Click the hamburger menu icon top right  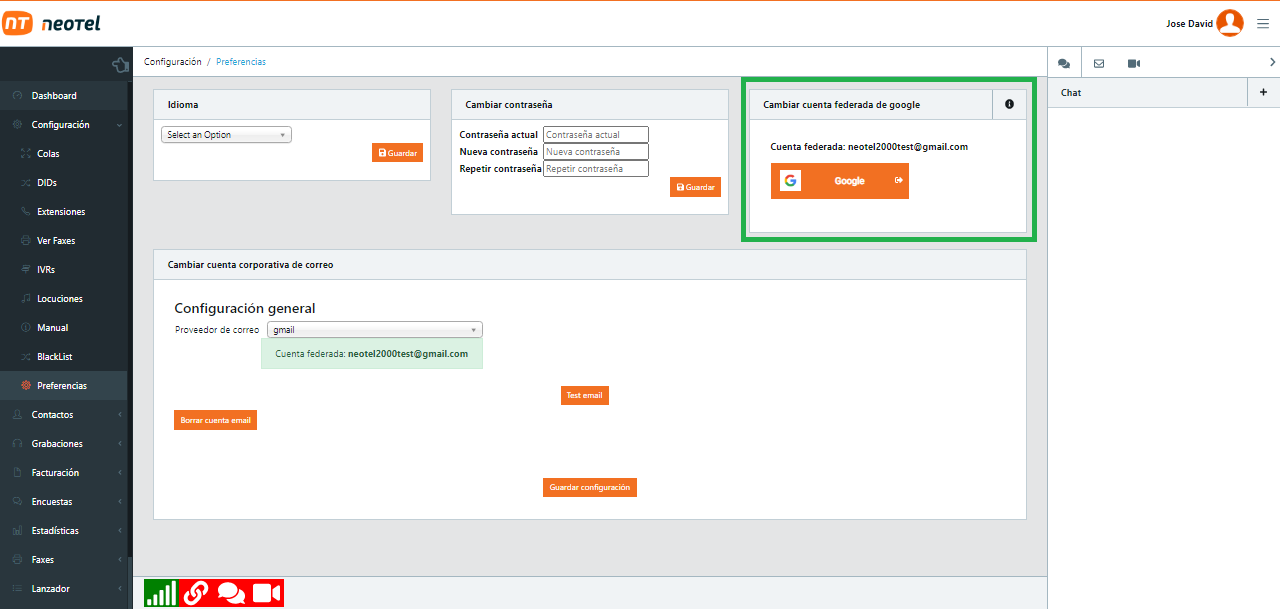[x=1263, y=24]
